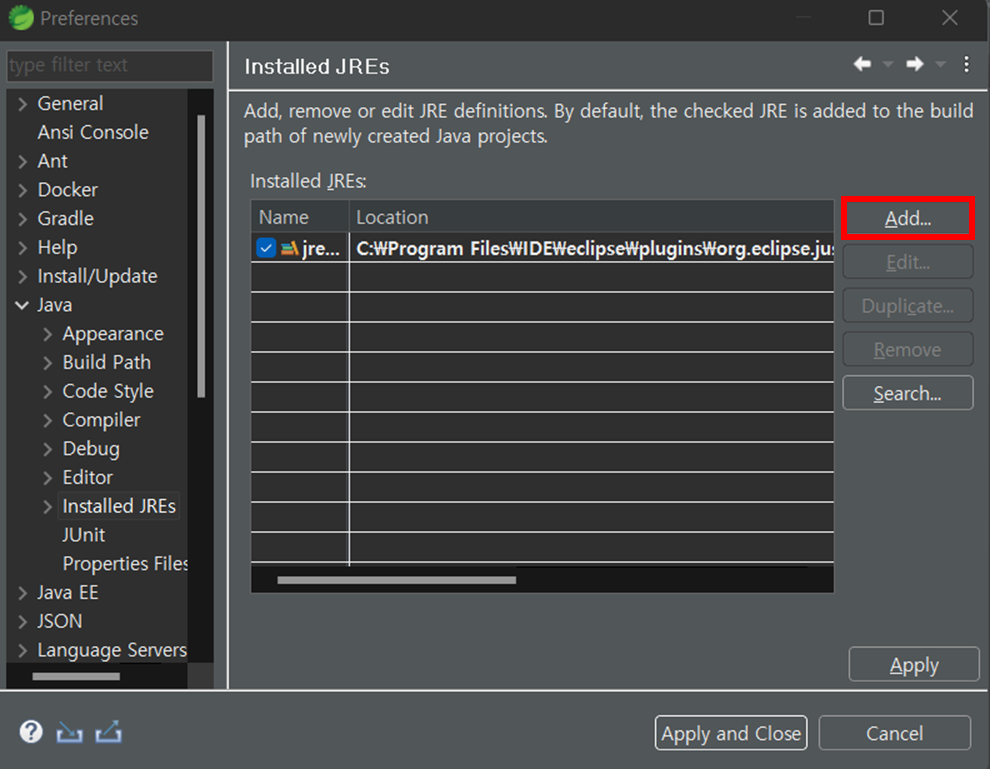Expand the Editor subcategory arrow
The height and width of the screenshot is (769, 990).
tap(47, 478)
